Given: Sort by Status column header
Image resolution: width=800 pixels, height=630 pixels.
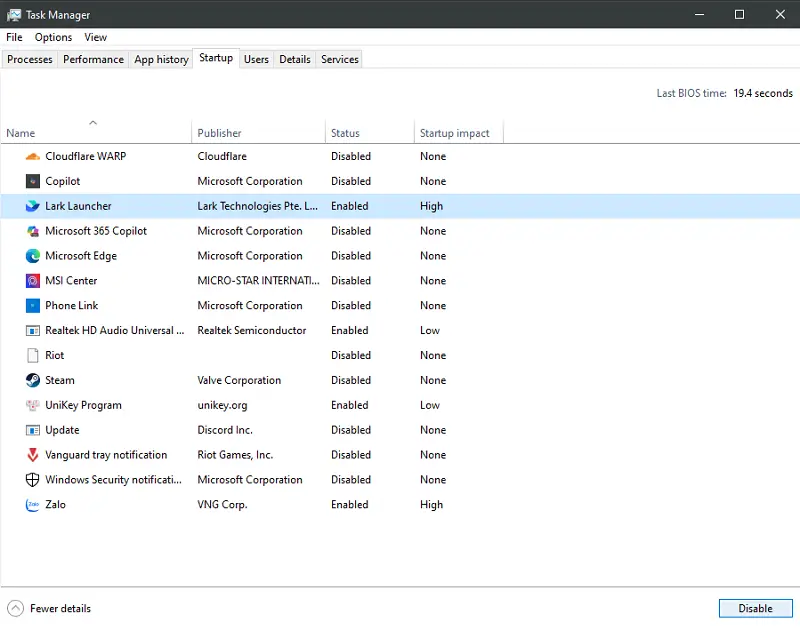Looking at the screenshot, I should tap(345, 133).
